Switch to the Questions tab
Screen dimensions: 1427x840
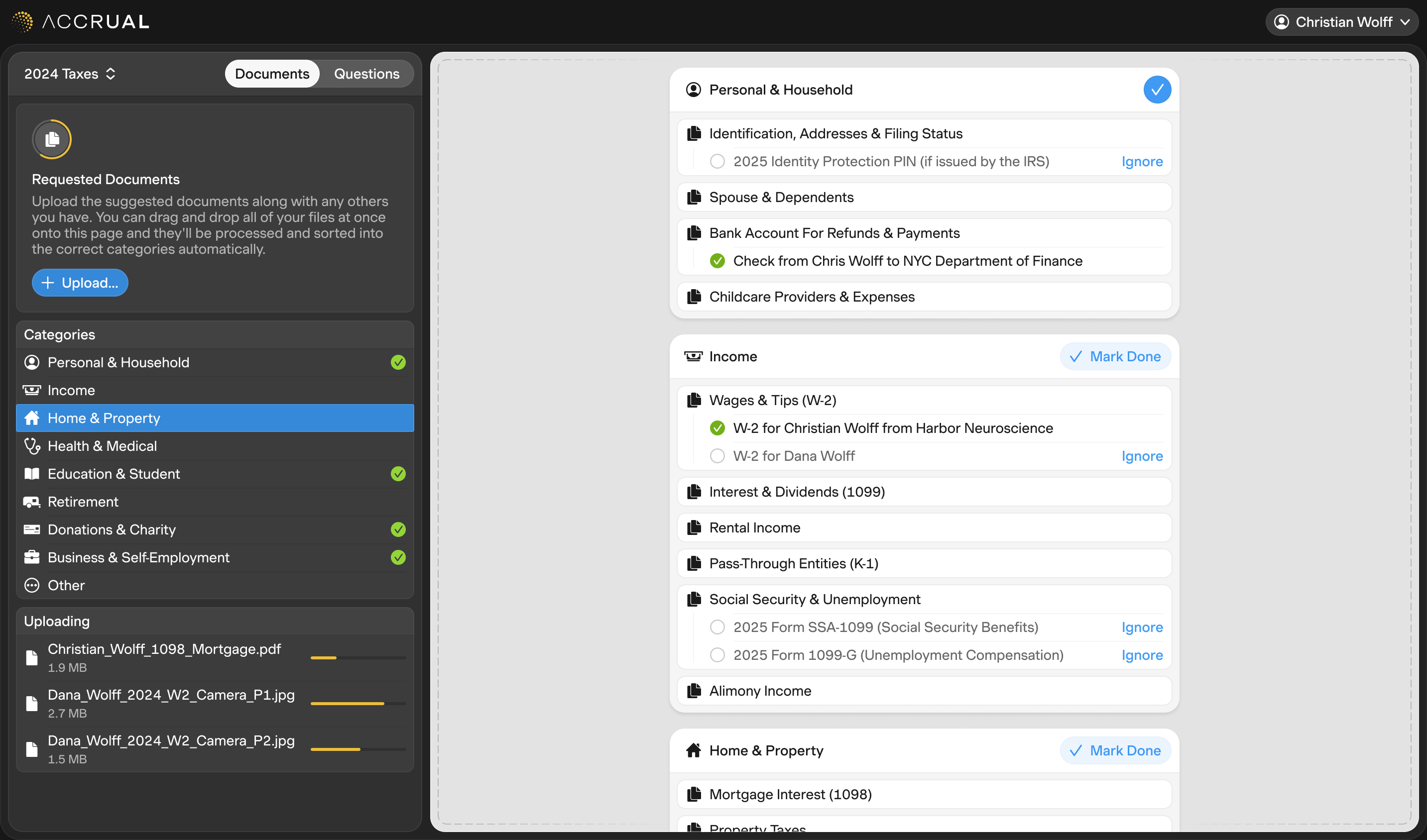click(x=366, y=74)
